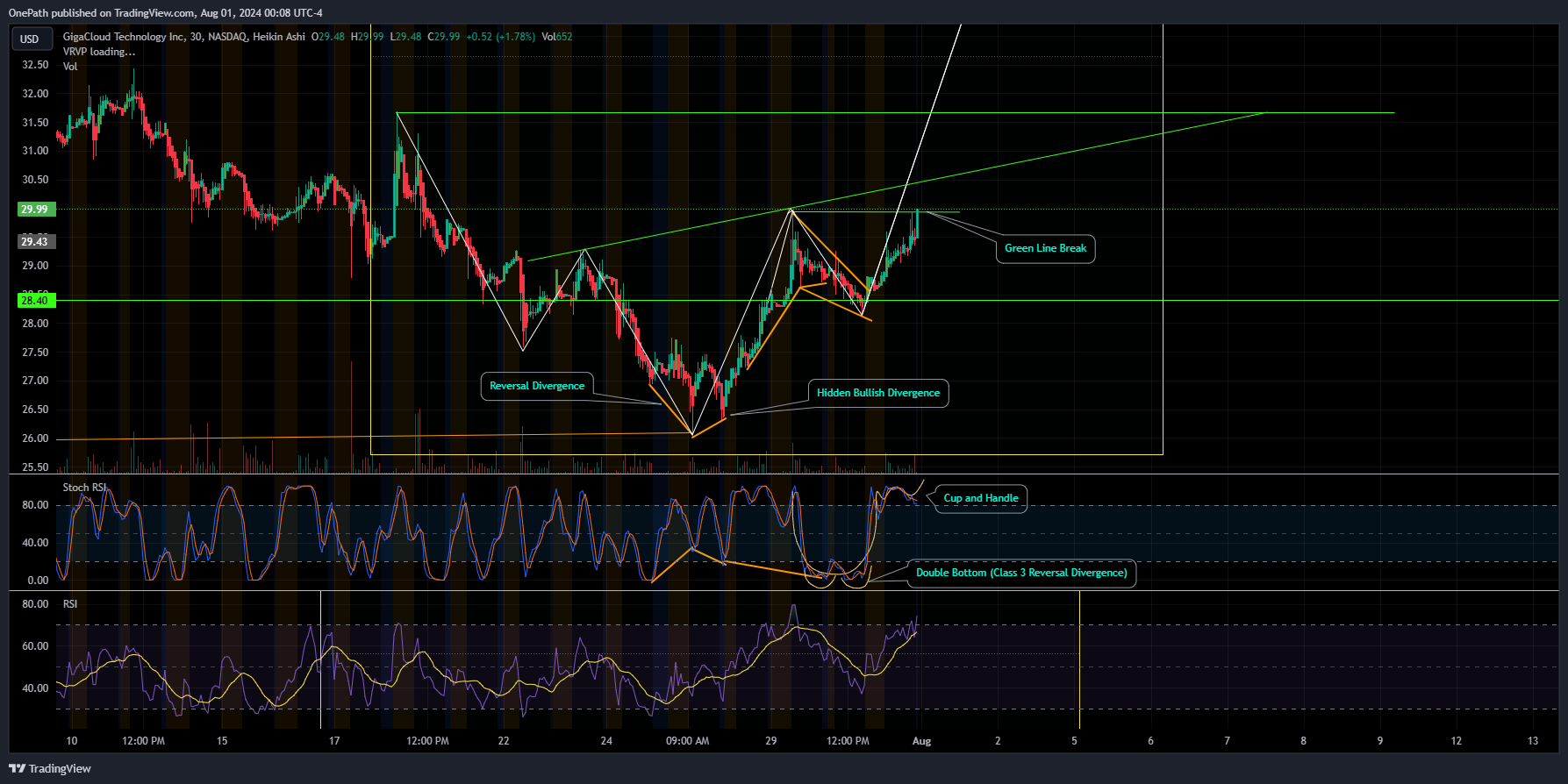This screenshot has width=1568, height=784.
Task: Click the 0.00 Stoch RSI scale value
Action: tap(38, 581)
